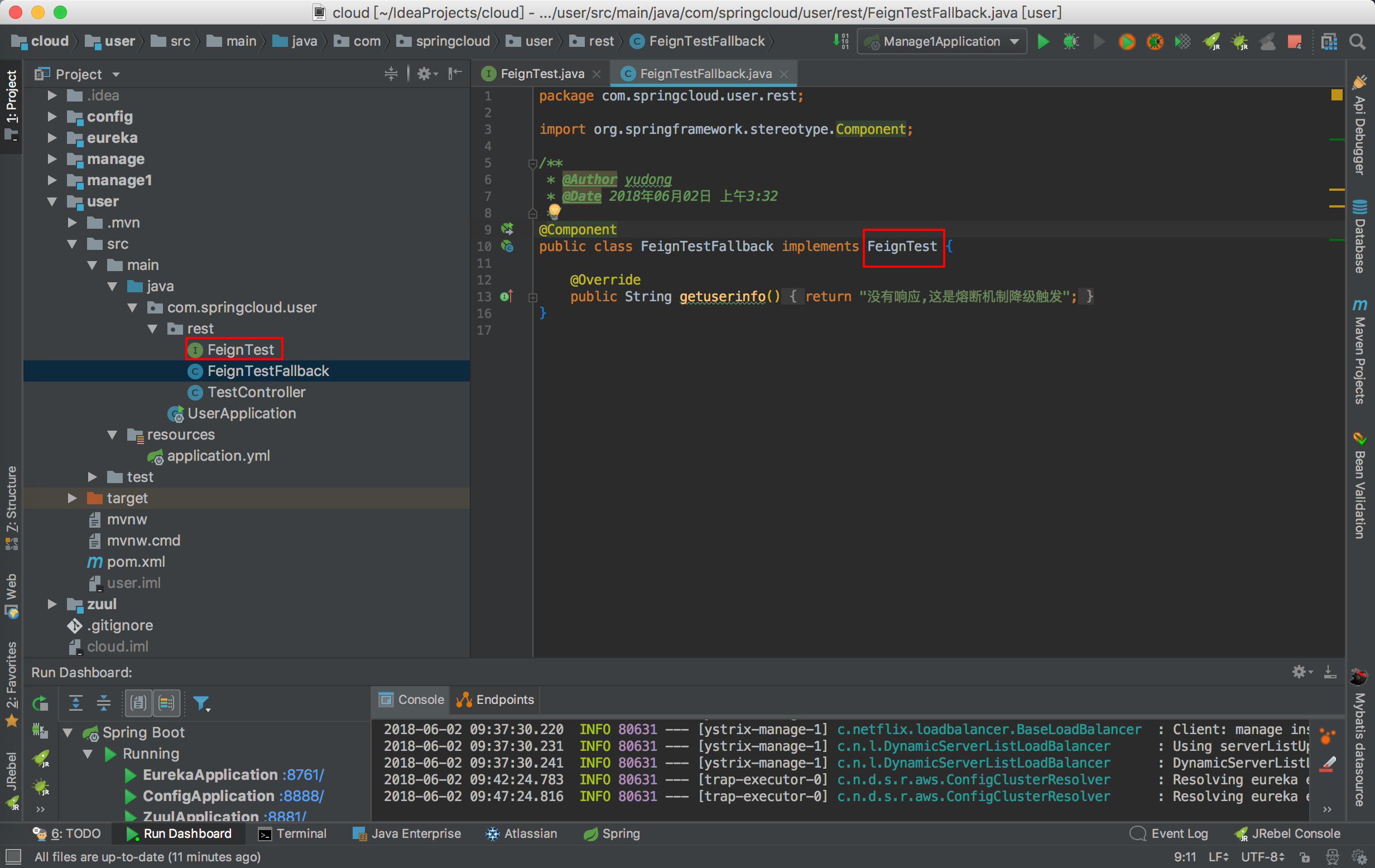1375x868 pixels.
Task: Expand the zuul module folder
Action: coord(52,604)
